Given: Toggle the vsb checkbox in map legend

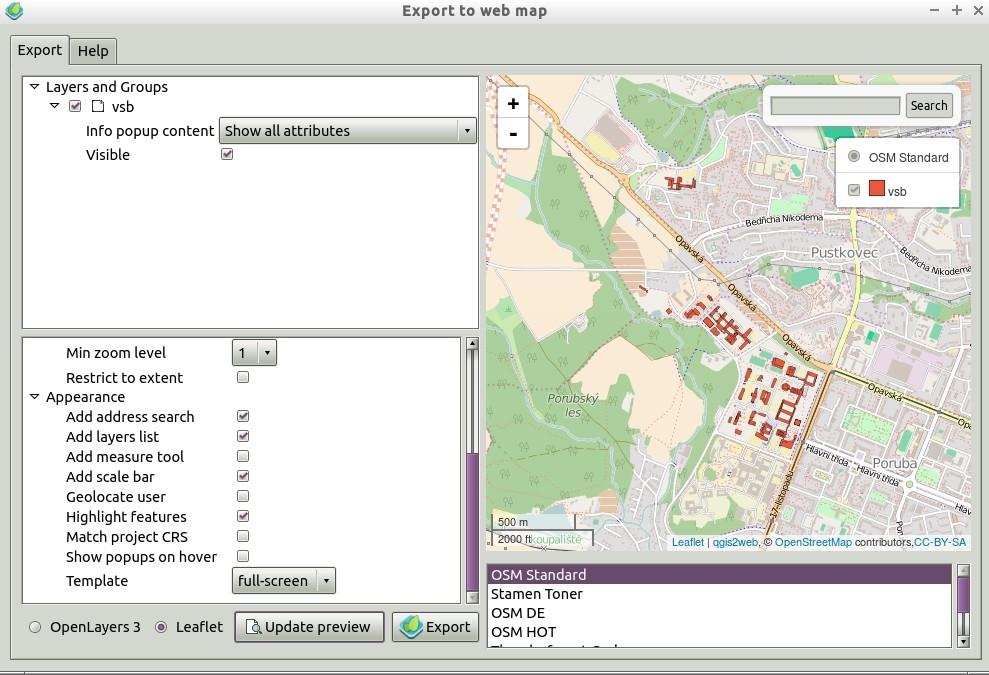Looking at the screenshot, I should 854,190.
